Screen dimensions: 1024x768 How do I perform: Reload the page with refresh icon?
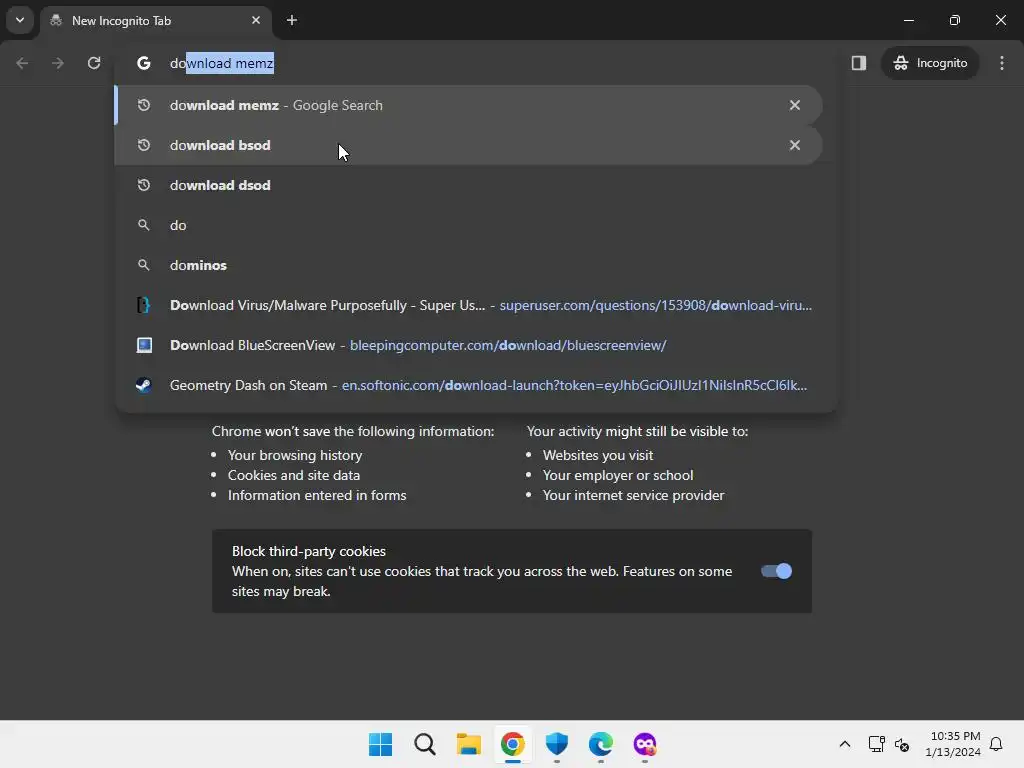(94, 63)
